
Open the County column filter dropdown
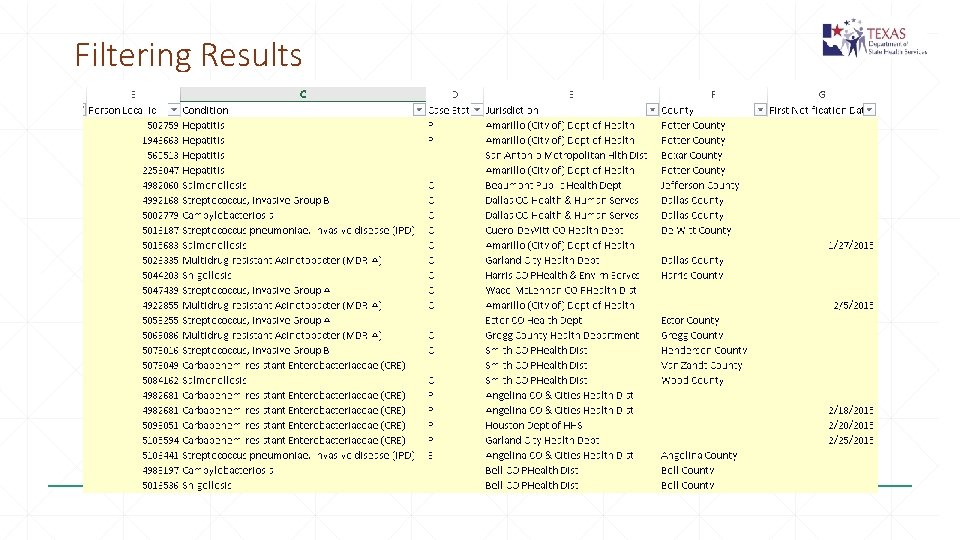[x=760, y=110]
